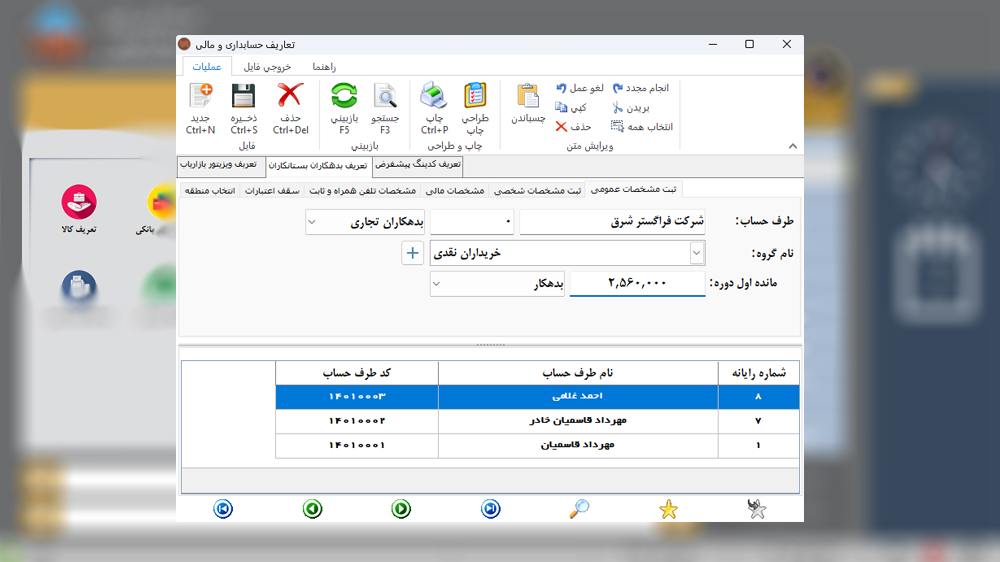Open the مشخصات مالی tab
The width and height of the screenshot is (1000, 562).
point(454,190)
